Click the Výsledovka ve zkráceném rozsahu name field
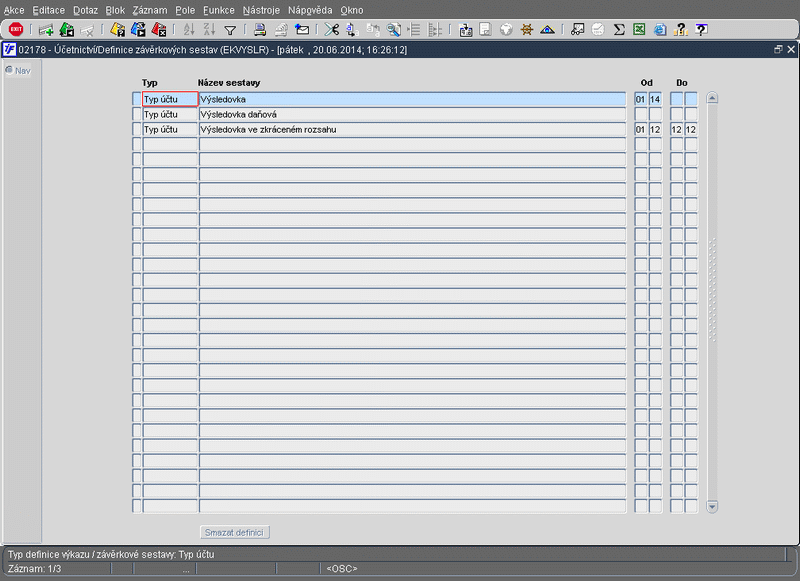The height and width of the screenshot is (581, 800). coord(412,130)
